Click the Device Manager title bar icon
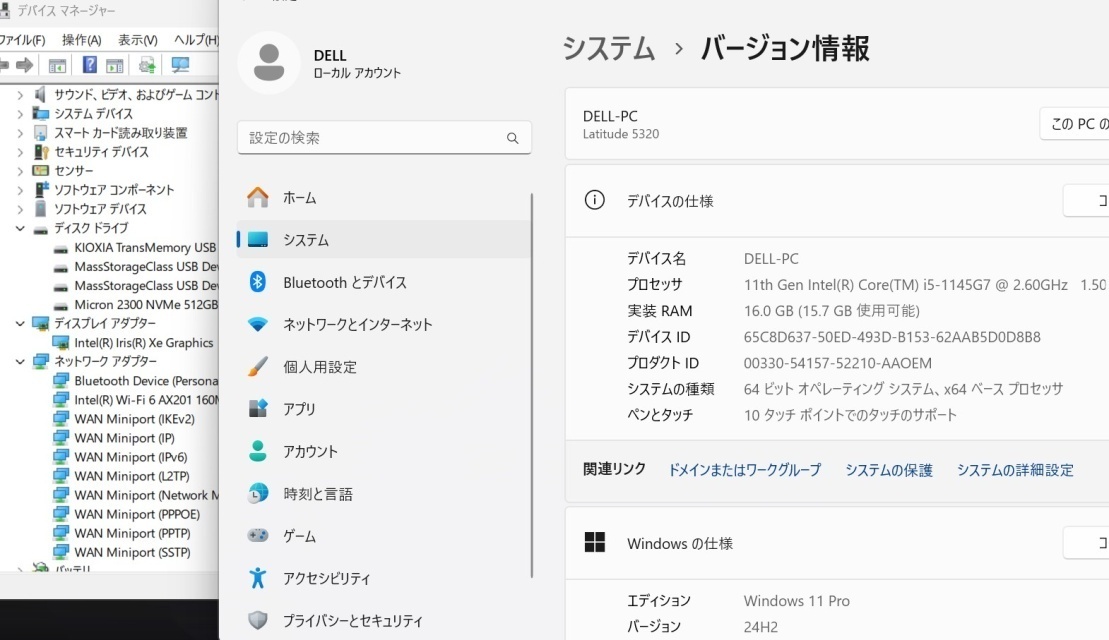Screen dimensions: 1109x640 [x=5, y=11]
